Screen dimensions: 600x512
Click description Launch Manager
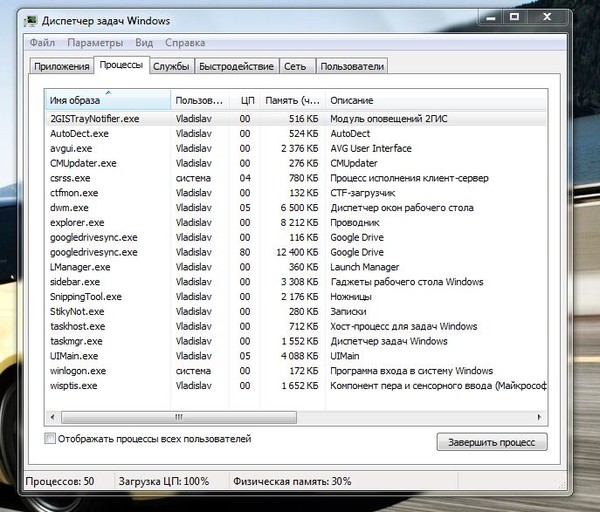(x=365, y=267)
